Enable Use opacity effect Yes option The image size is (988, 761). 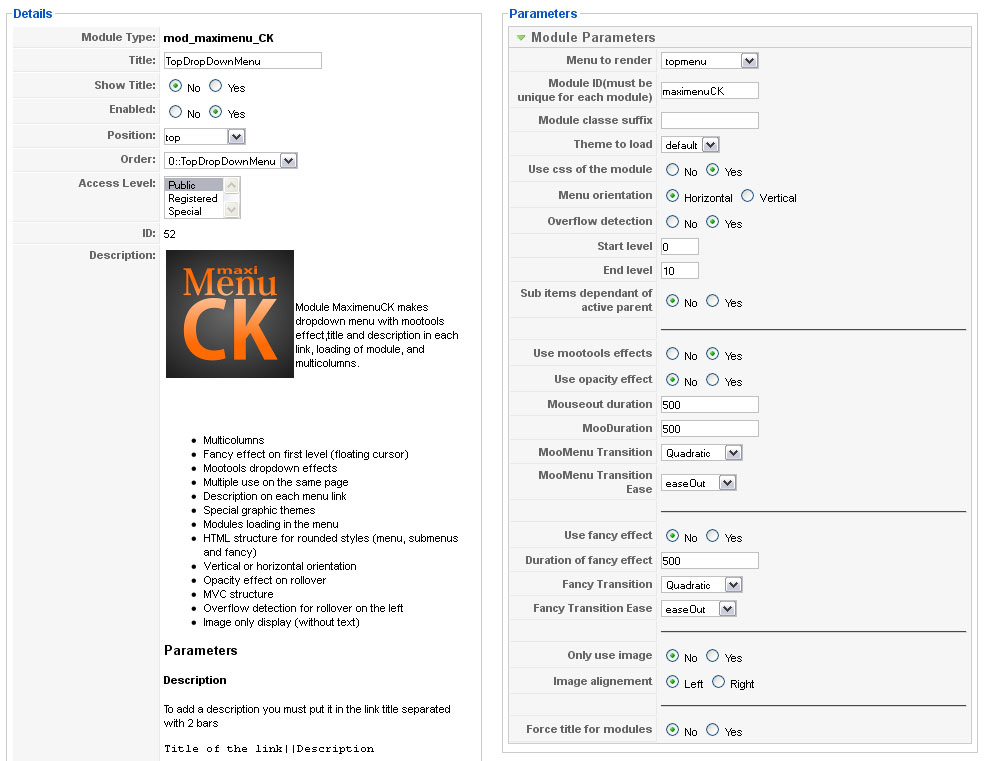[712, 380]
